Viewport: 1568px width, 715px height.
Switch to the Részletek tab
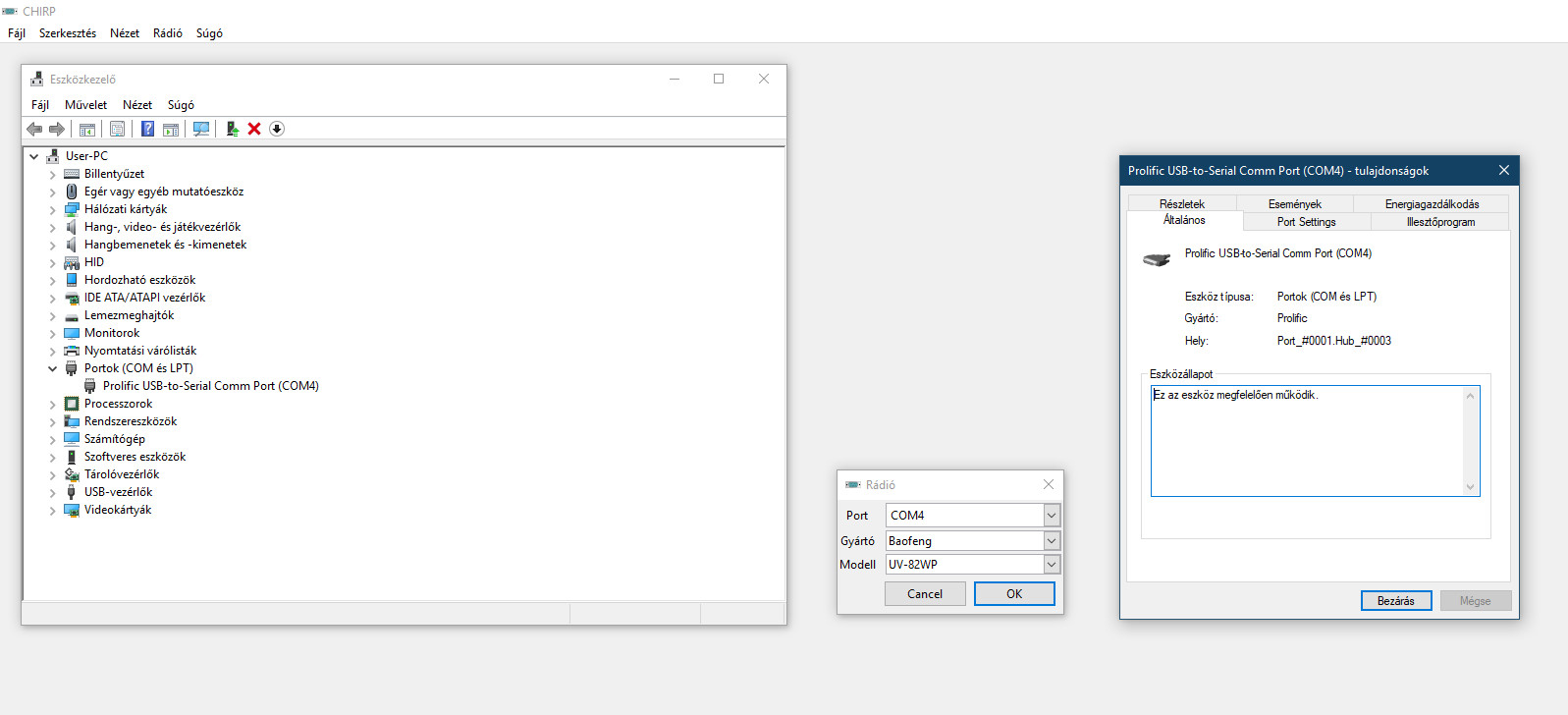click(1182, 204)
